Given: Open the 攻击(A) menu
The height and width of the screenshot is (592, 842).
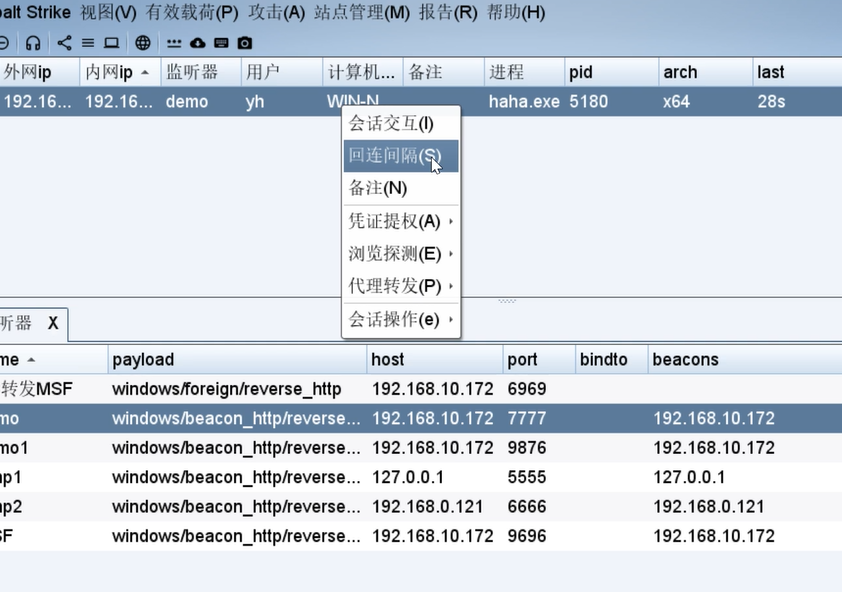Looking at the screenshot, I should coord(276,13).
